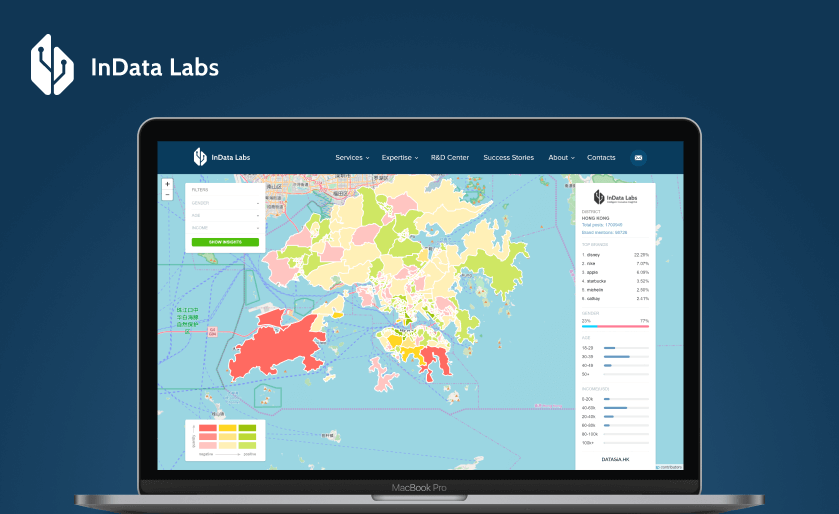Click the map zoom in plus button
Screen dimensions: 839x514
point(167,184)
